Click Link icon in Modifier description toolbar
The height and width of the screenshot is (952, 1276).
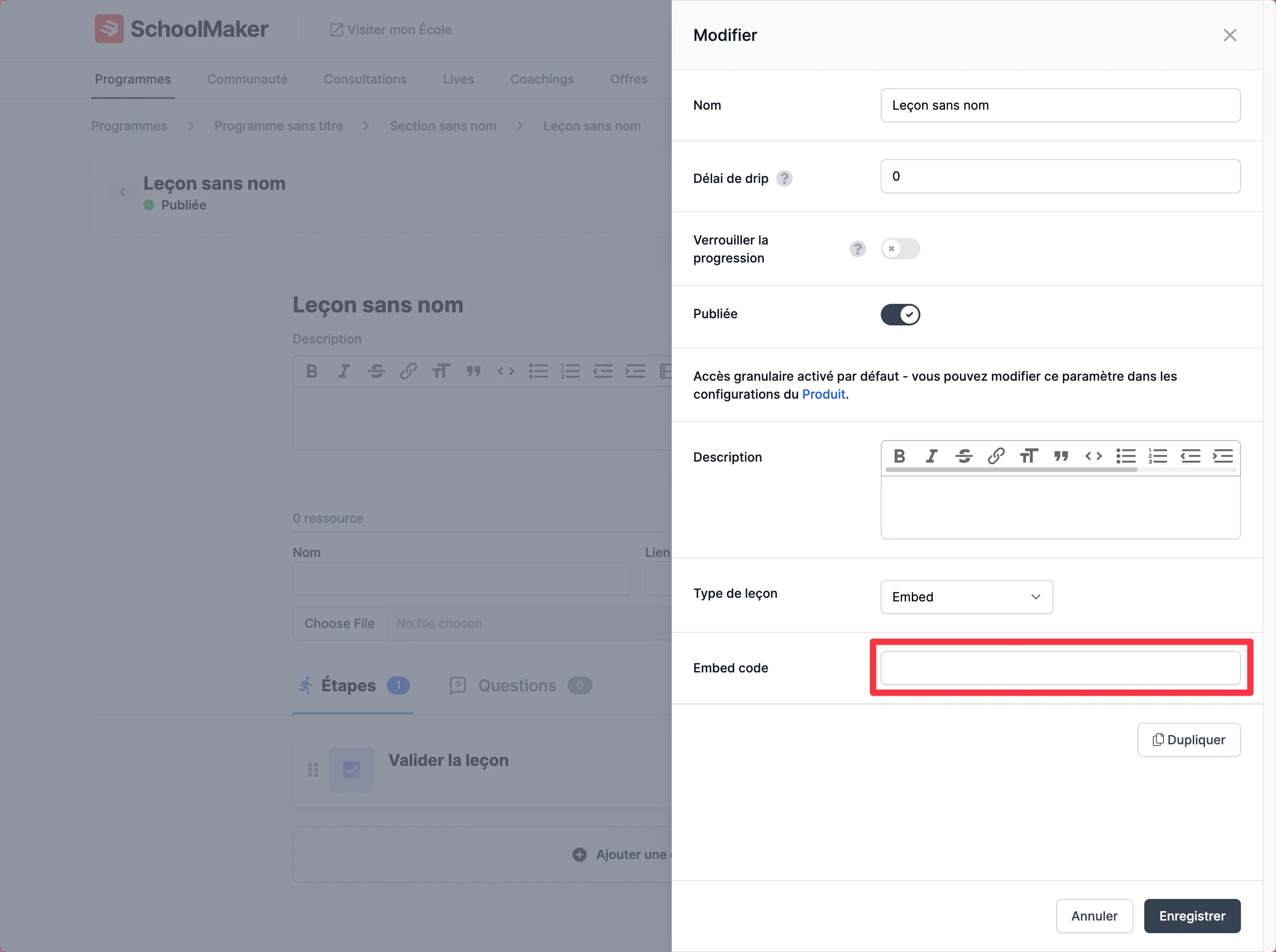click(x=996, y=456)
